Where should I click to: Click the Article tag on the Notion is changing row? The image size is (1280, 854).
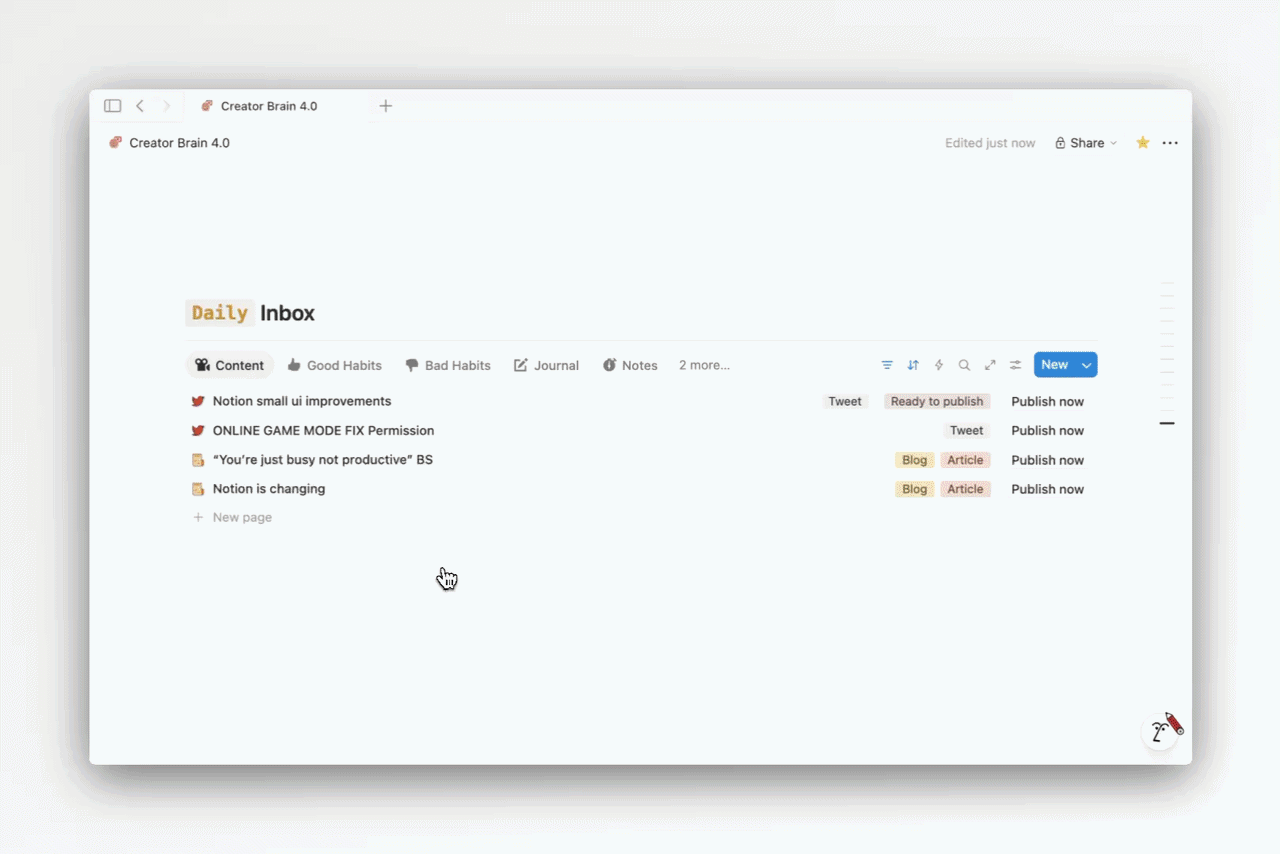coord(965,489)
